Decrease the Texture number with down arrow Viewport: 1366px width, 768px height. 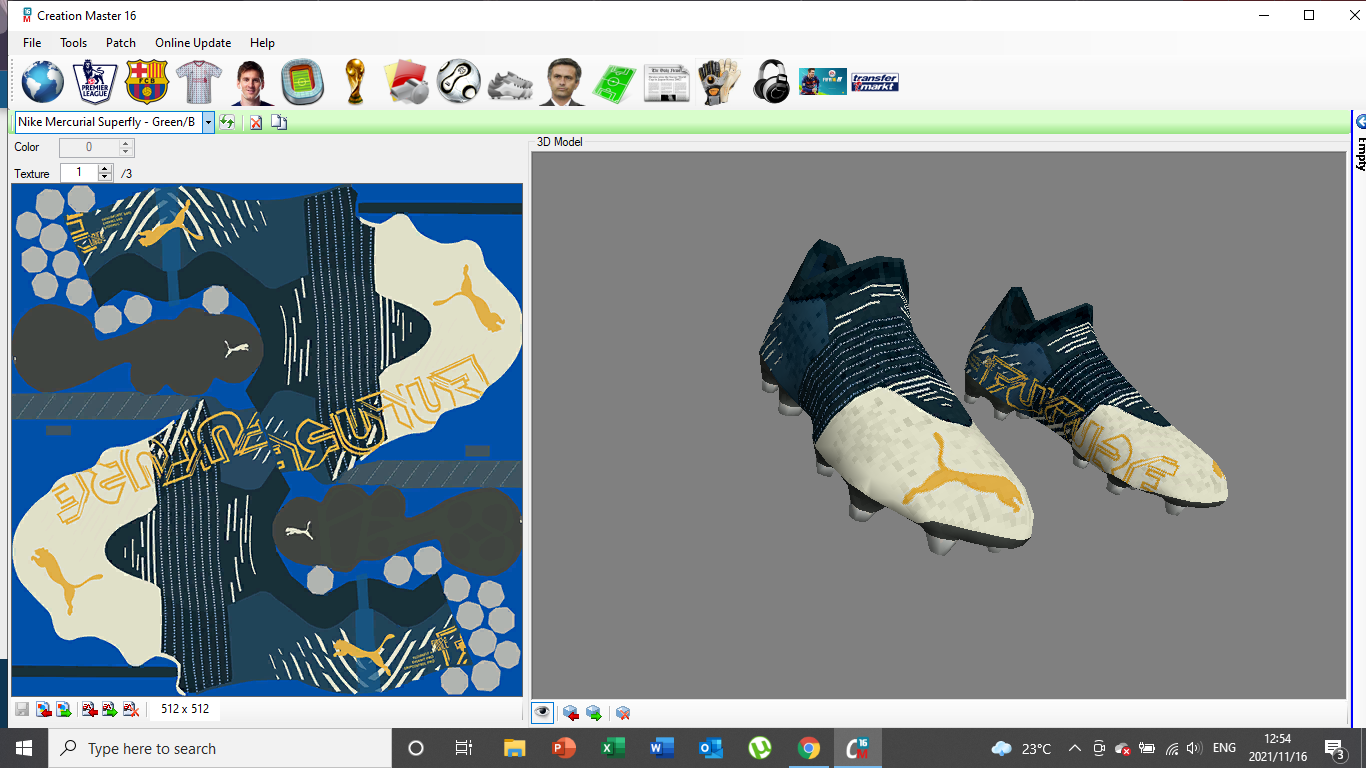105,178
